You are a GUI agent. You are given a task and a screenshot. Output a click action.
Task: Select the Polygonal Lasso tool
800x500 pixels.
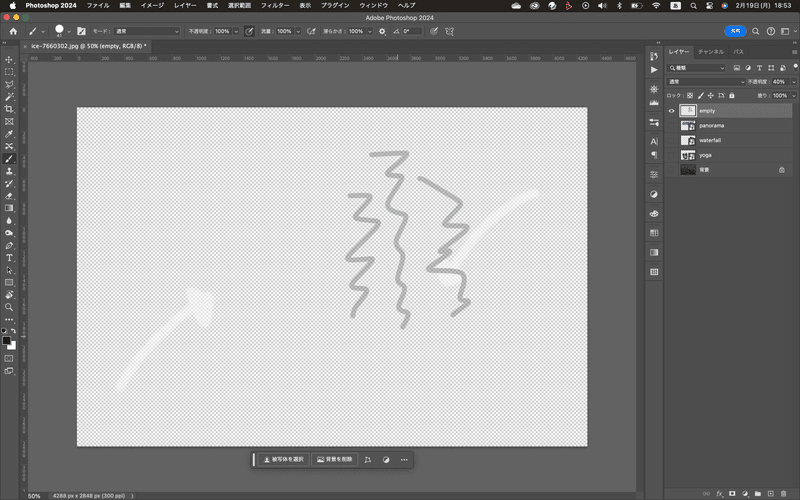pos(9,84)
